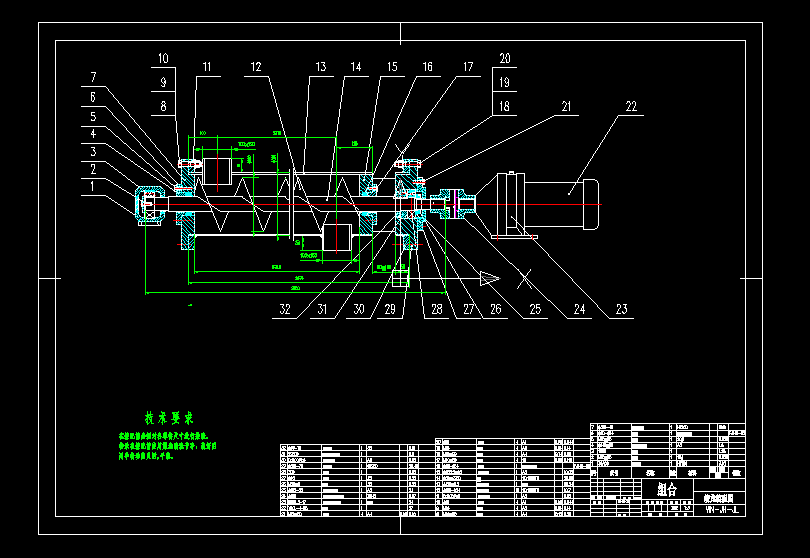This screenshot has height=558, width=810.
Task: Select part callout 14
Action: point(356,67)
